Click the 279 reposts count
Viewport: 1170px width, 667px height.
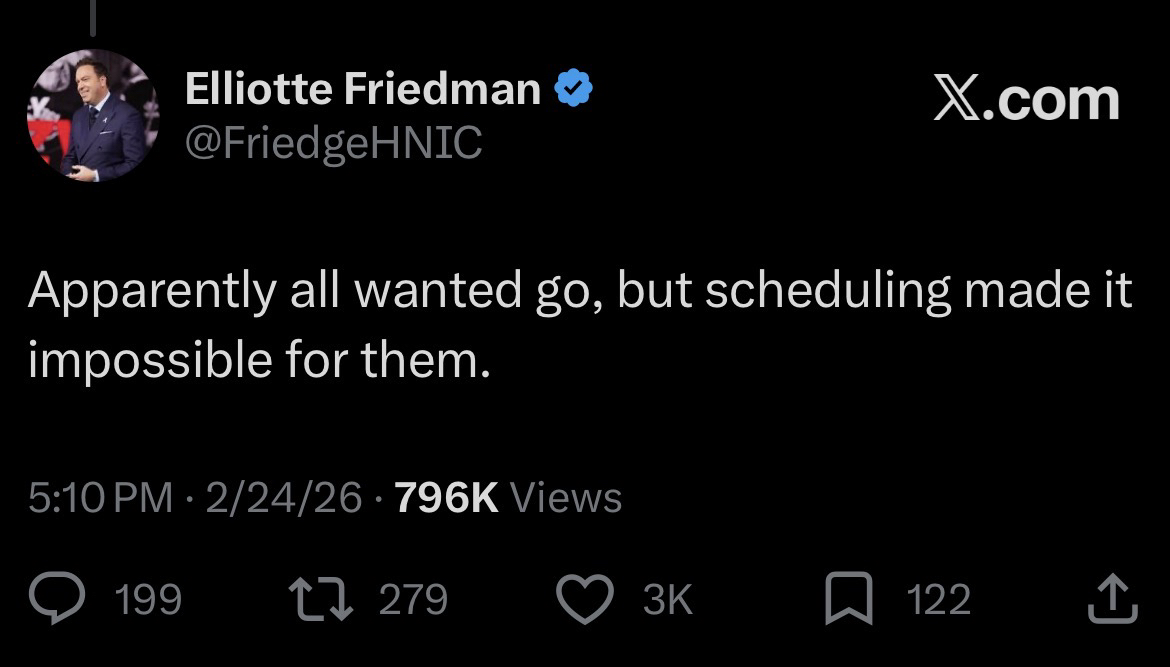[x=413, y=599]
